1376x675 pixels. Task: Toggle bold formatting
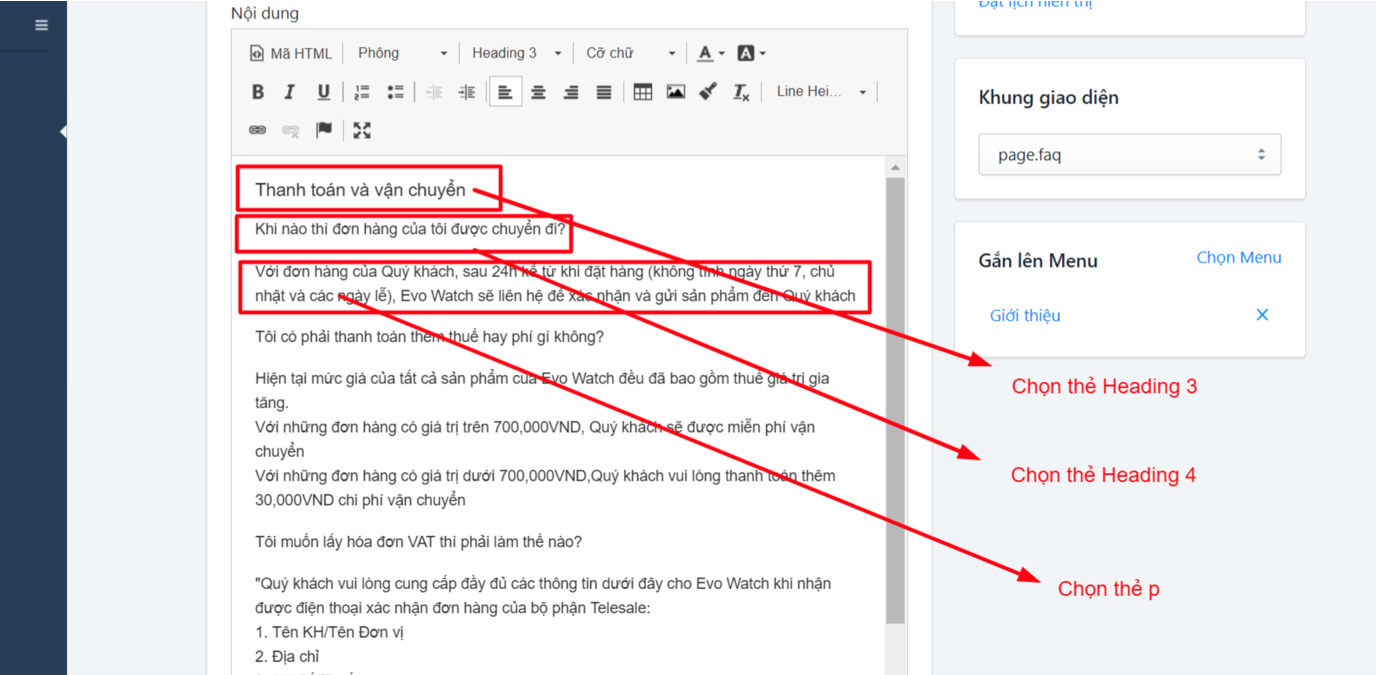tap(258, 92)
